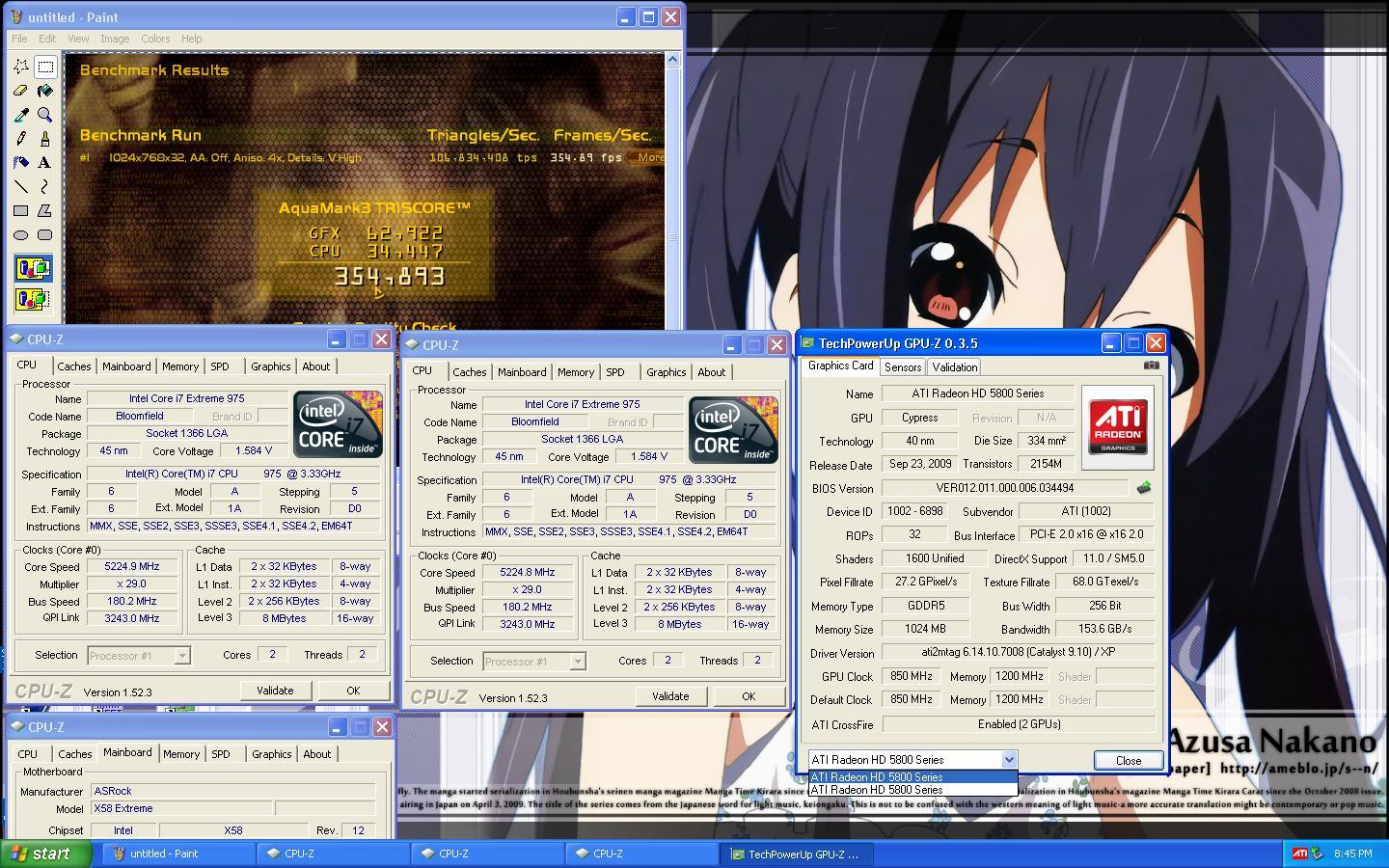Click the ATI Radeon logo in GPU-Z
This screenshot has width=1389, height=868.
coord(1118,426)
